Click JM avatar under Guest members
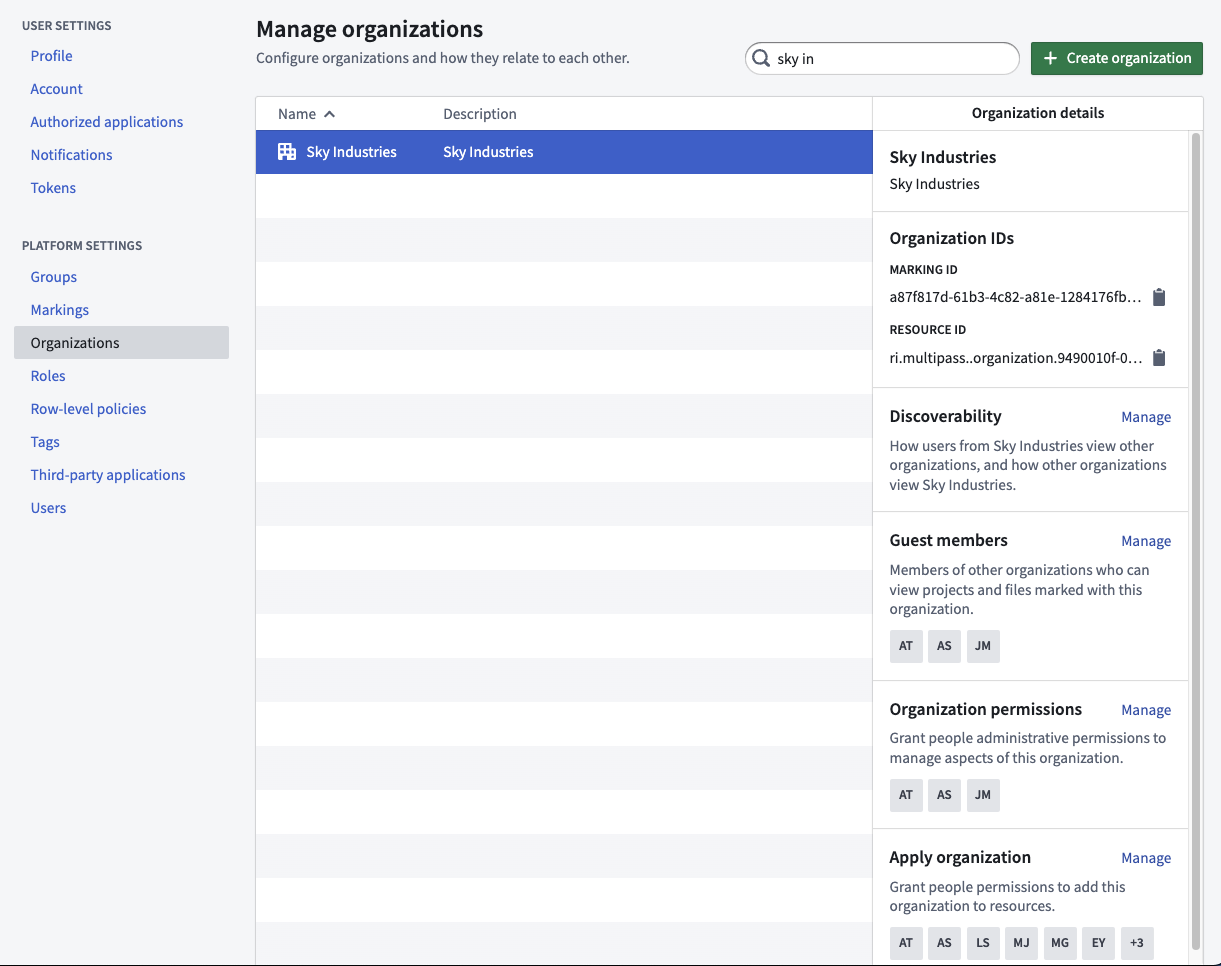Screen dimensions: 1221x966 (x=983, y=646)
